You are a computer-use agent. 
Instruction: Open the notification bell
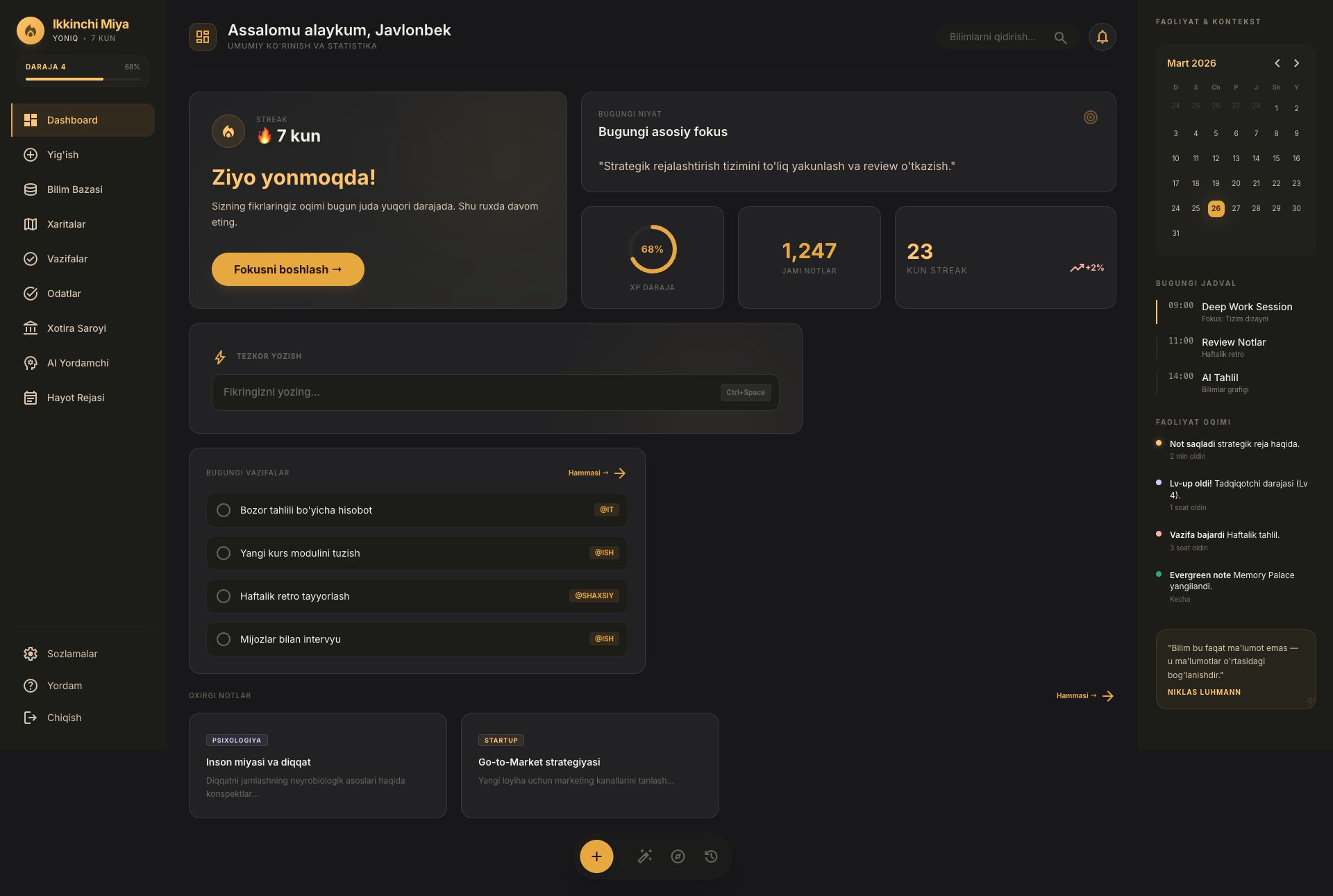click(x=1103, y=37)
